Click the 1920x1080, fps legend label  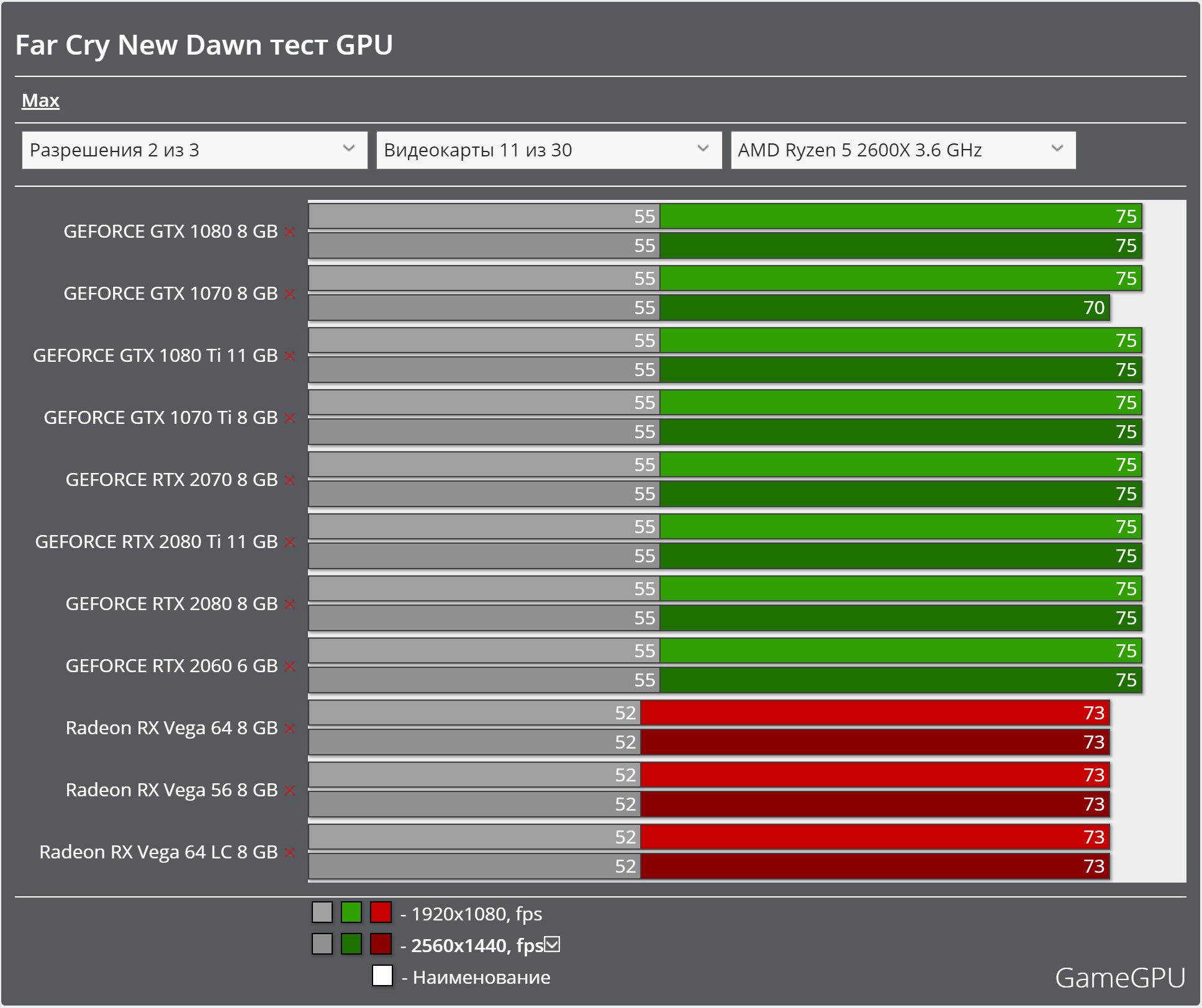(476, 914)
